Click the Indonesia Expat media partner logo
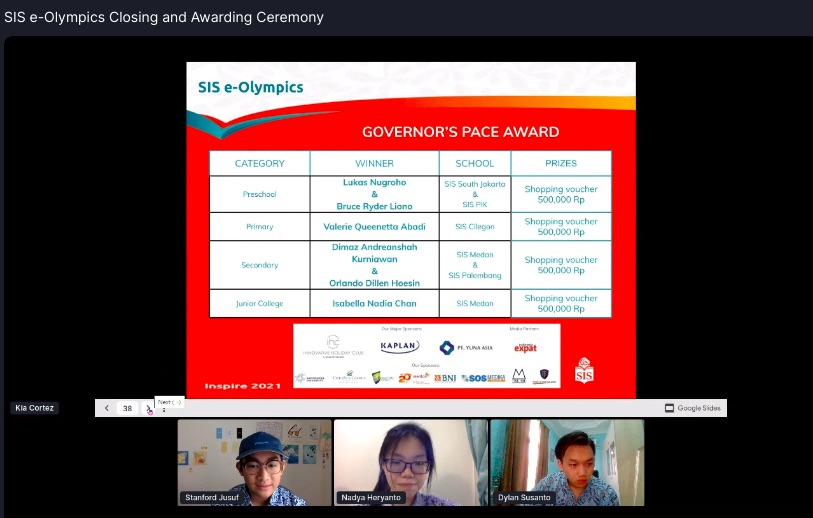 (x=525, y=347)
